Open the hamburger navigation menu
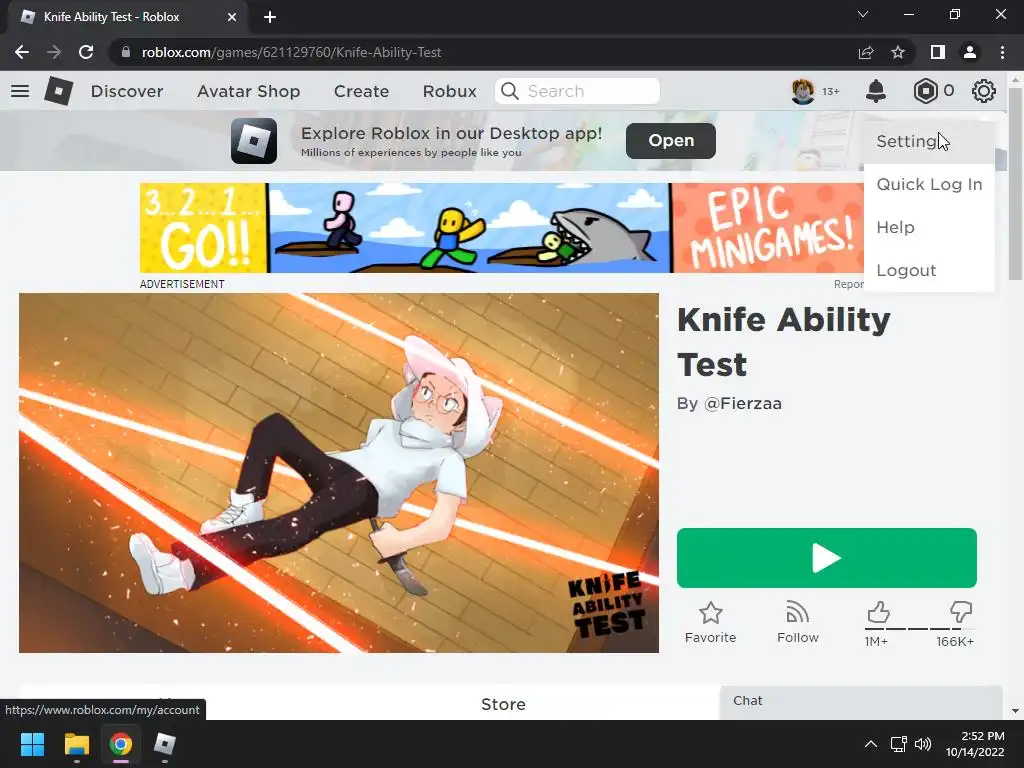1024x768 pixels. tap(20, 91)
